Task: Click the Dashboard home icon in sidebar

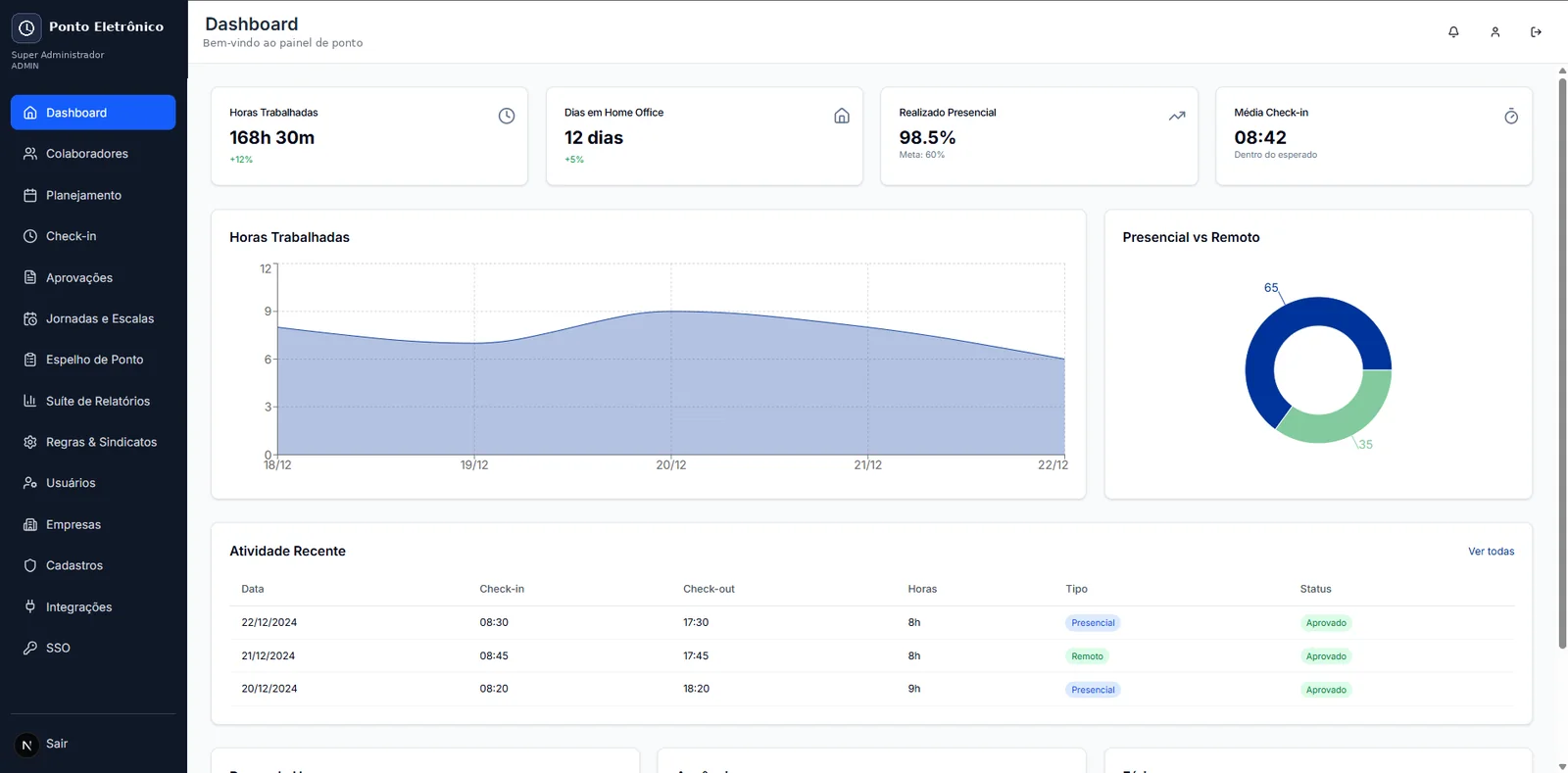Action: [30, 113]
